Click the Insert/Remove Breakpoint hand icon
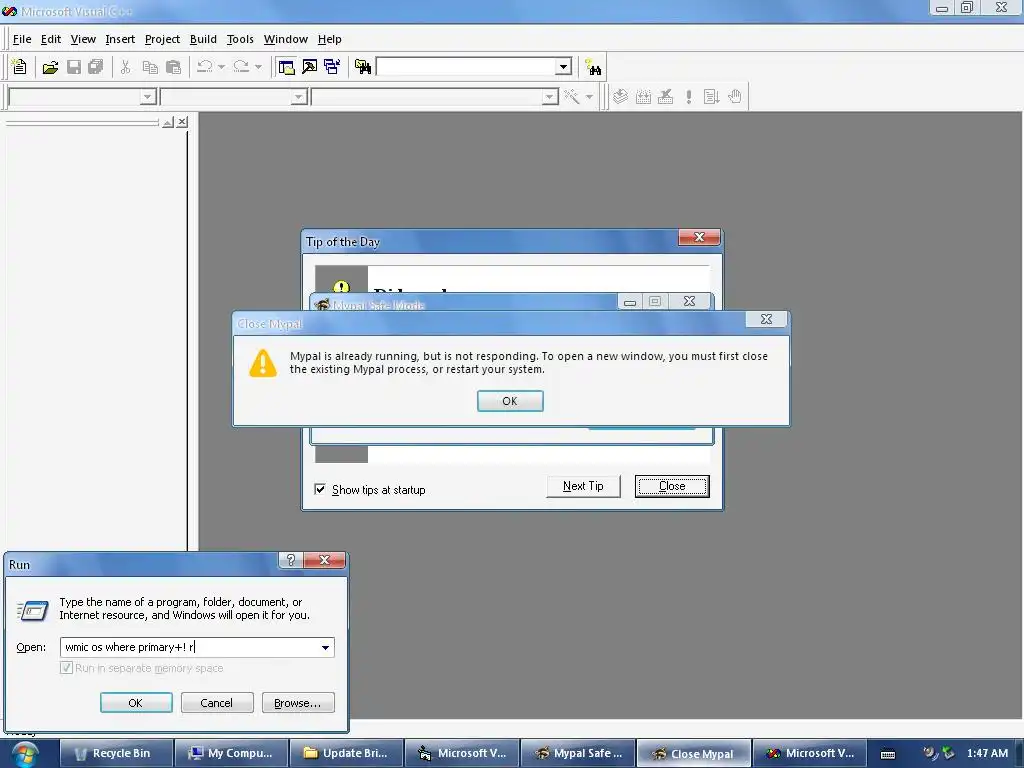Screen dimensions: 1024x768 tap(735, 97)
